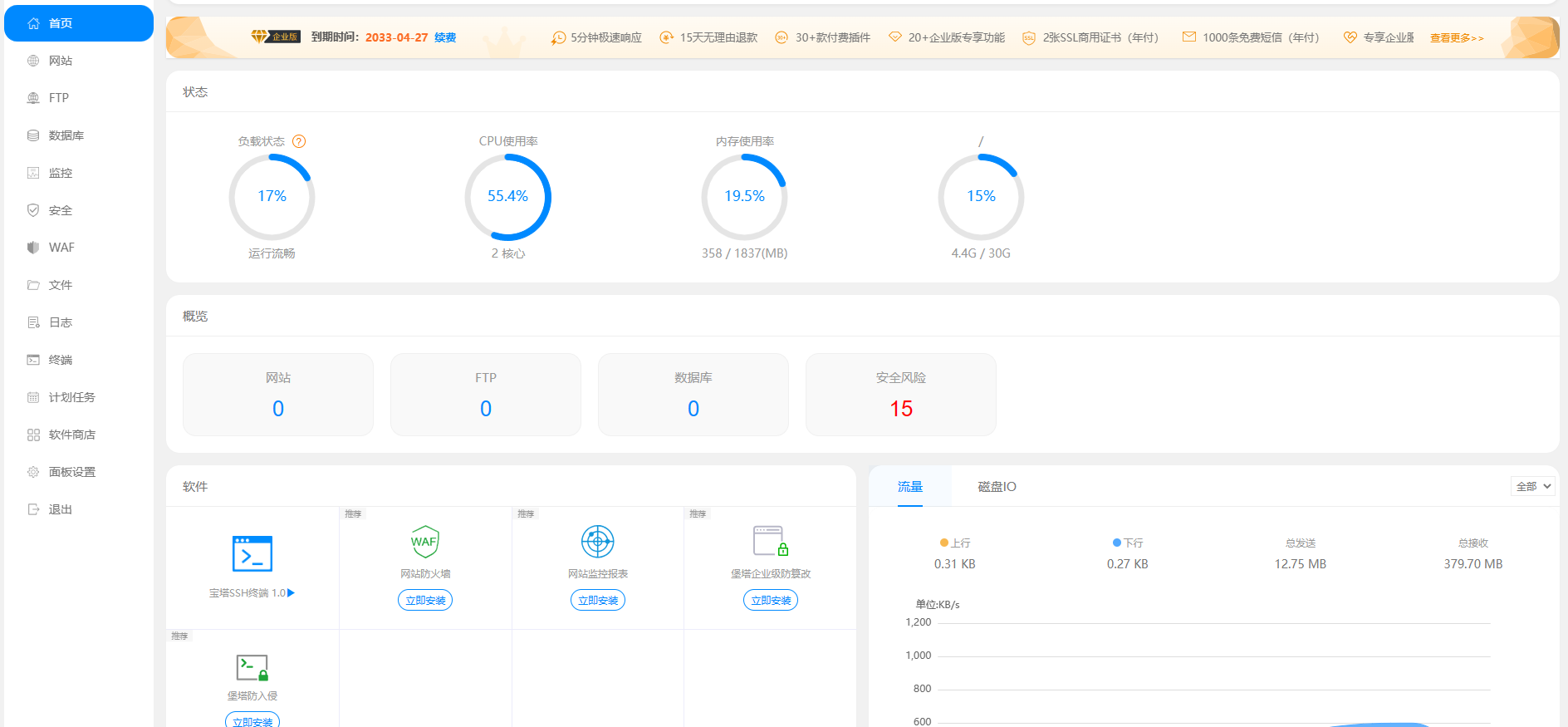Click the 续费 renewal link
Image resolution: width=1568 pixels, height=727 pixels.
tap(445, 37)
